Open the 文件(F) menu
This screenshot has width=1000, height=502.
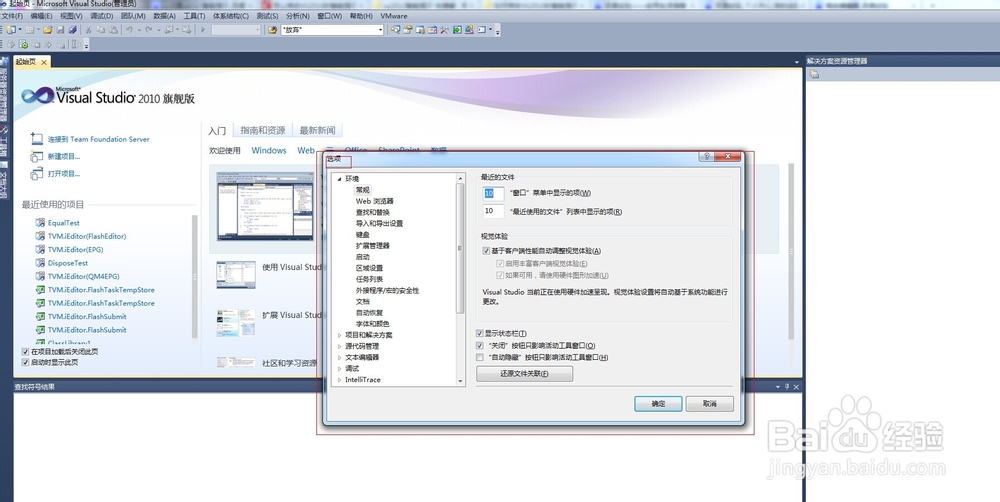(x=12, y=16)
